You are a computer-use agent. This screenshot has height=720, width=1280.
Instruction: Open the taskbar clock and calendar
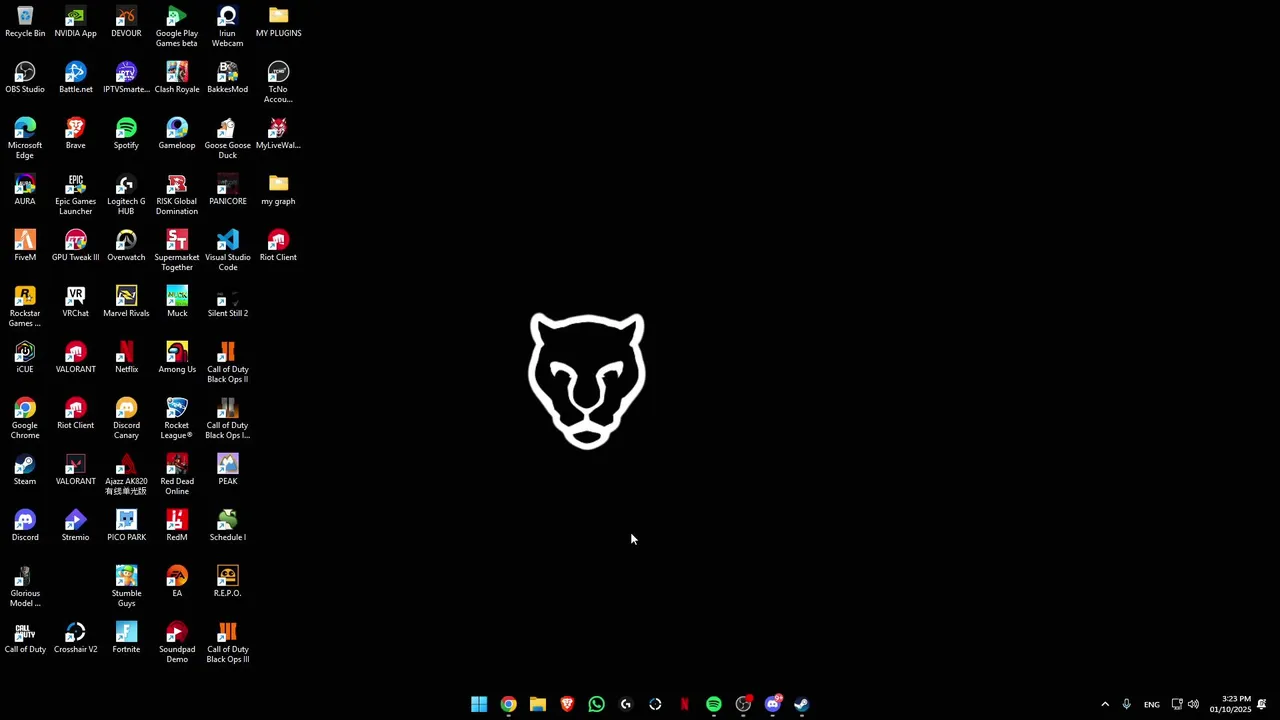click(x=1230, y=704)
